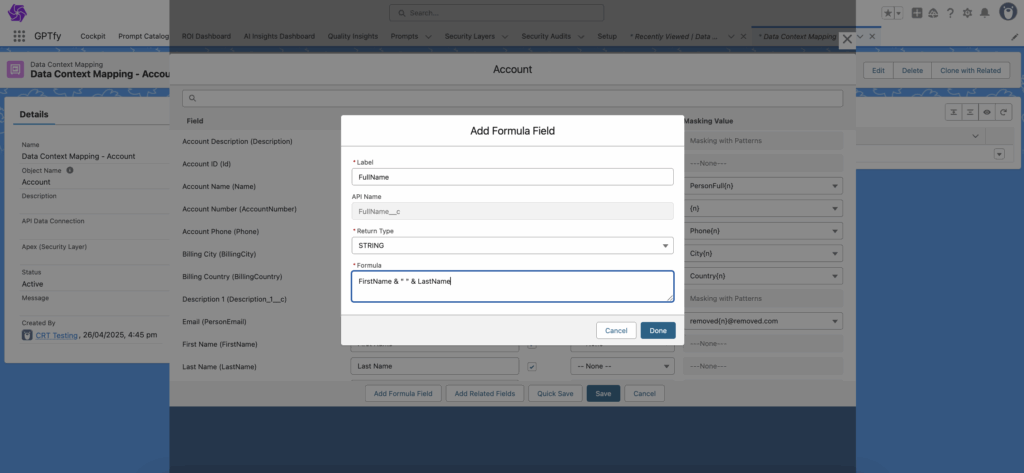Click the Object Name info icon

[70, 170]
